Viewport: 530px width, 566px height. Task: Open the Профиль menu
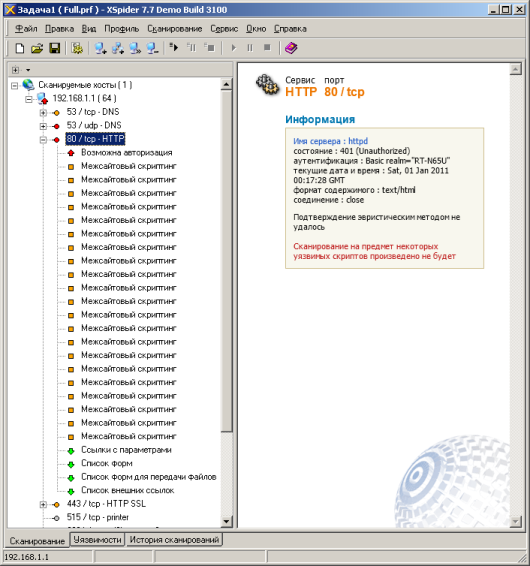click(121, 29)
